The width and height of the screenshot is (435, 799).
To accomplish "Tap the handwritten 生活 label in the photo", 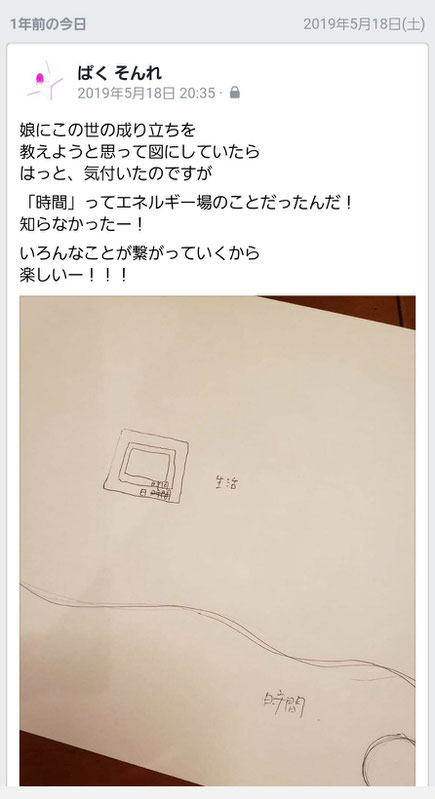I will tap(226, 482).
